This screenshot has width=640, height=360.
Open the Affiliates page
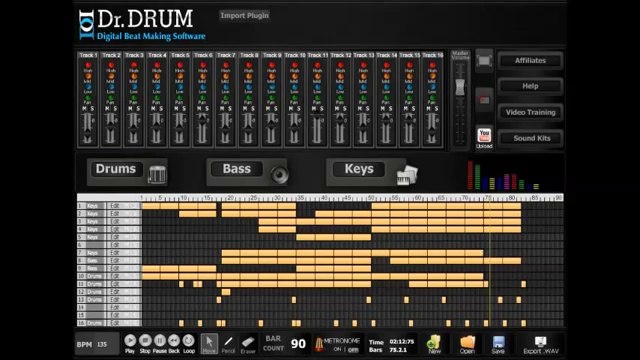(x=530, y=60)
